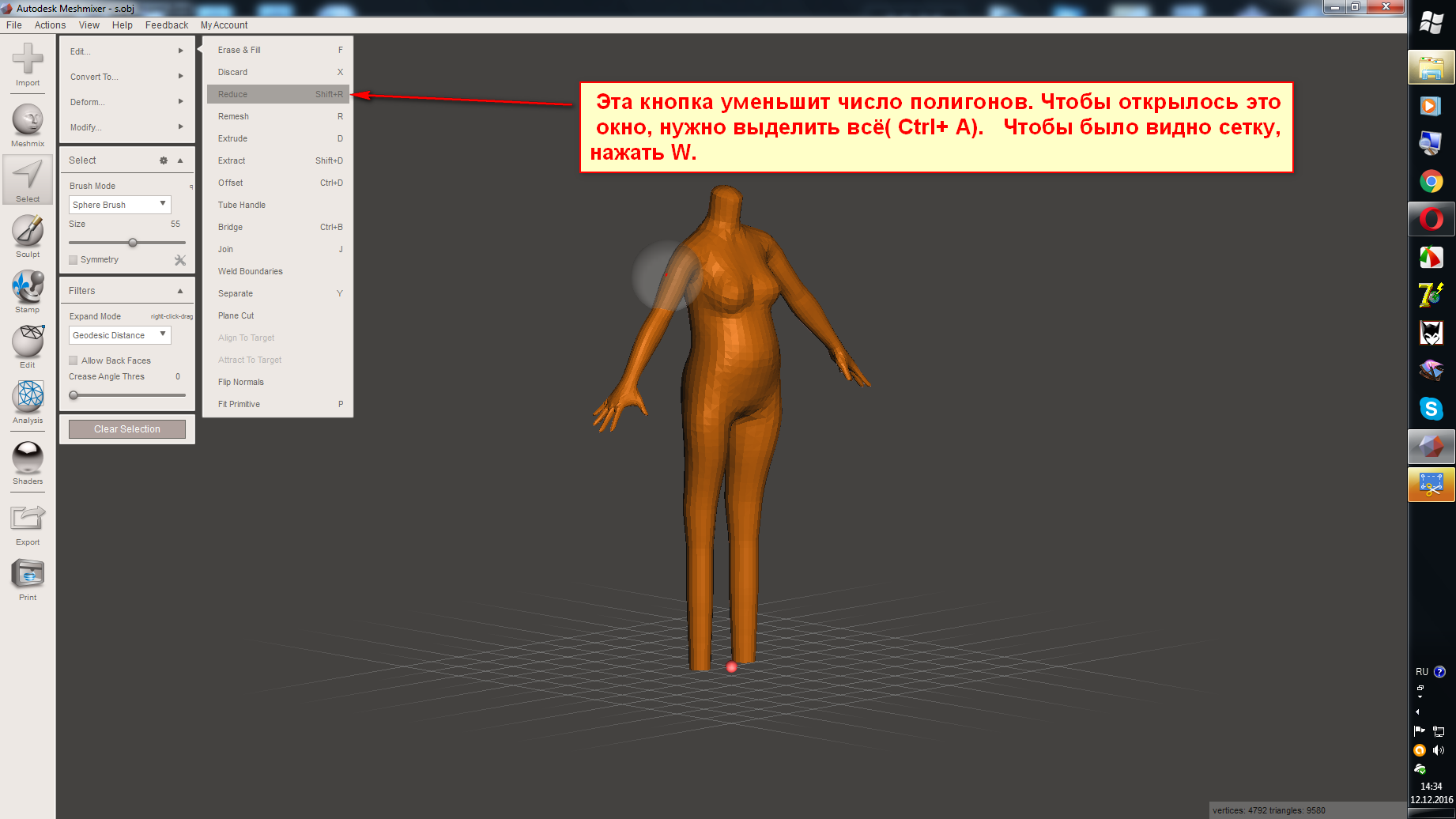Image resolution: width=1456 pixels, height=819 pixels.
Task: Choose Discard from the submenu
Action: [x=278, y=72]
